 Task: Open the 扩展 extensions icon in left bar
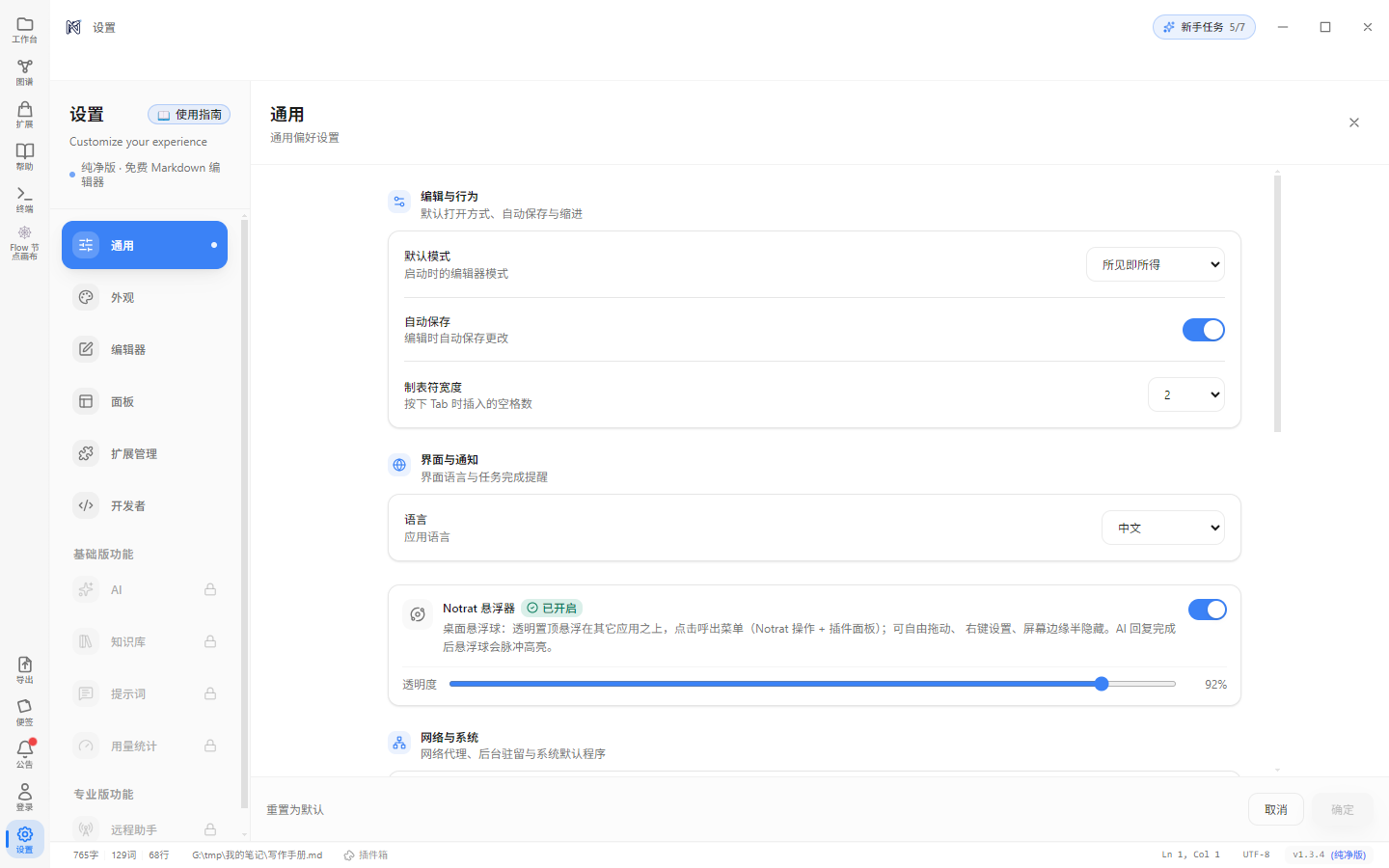click(x=25, y=115)
